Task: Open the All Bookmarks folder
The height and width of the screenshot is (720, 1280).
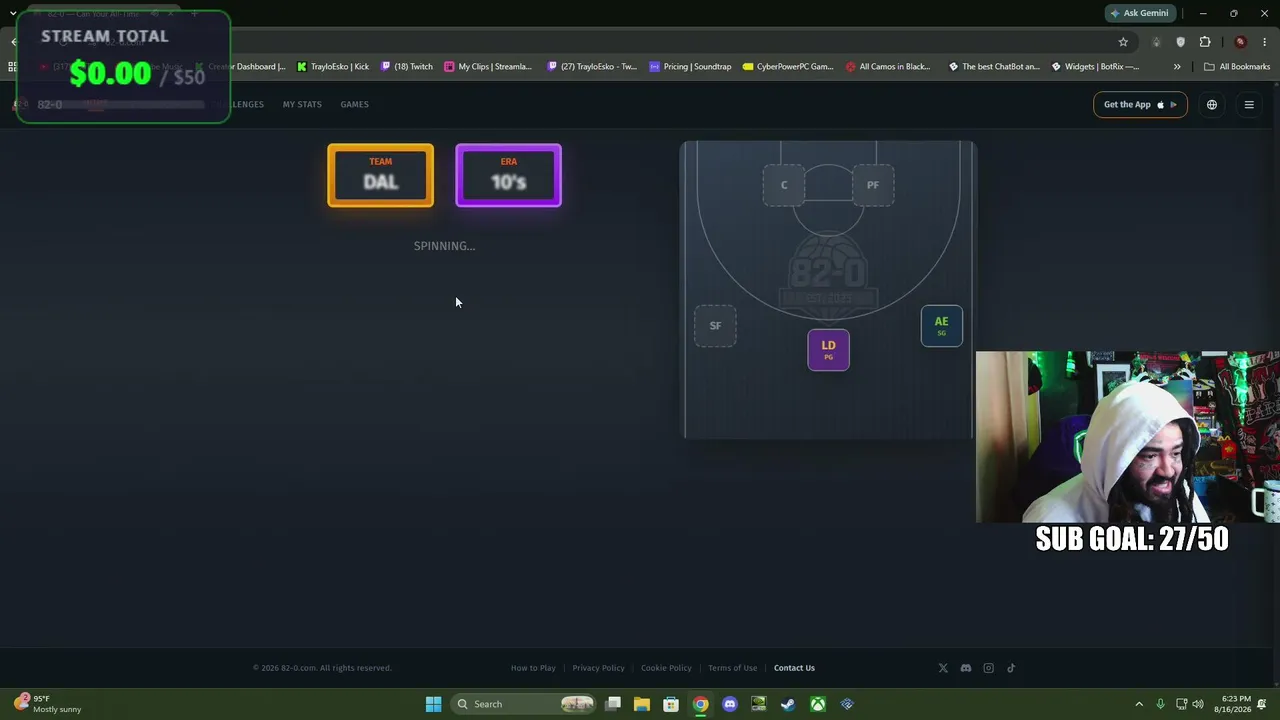Action: tap(1237, 67)
